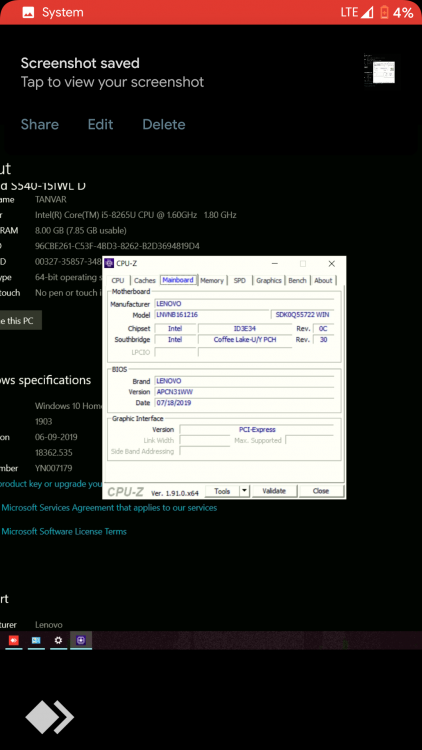Open the Graphics tab

coord(268,280)
